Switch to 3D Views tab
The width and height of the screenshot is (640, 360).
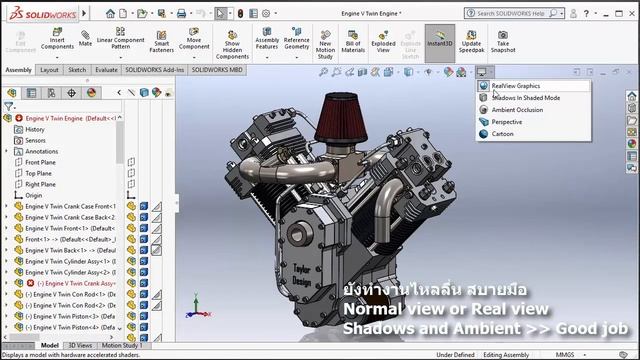coord(80,345)
